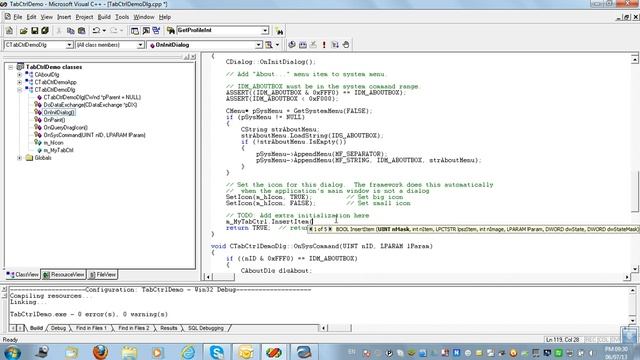
Task: Click the Search binoculars icon right of find box
Action: point(280,31)
